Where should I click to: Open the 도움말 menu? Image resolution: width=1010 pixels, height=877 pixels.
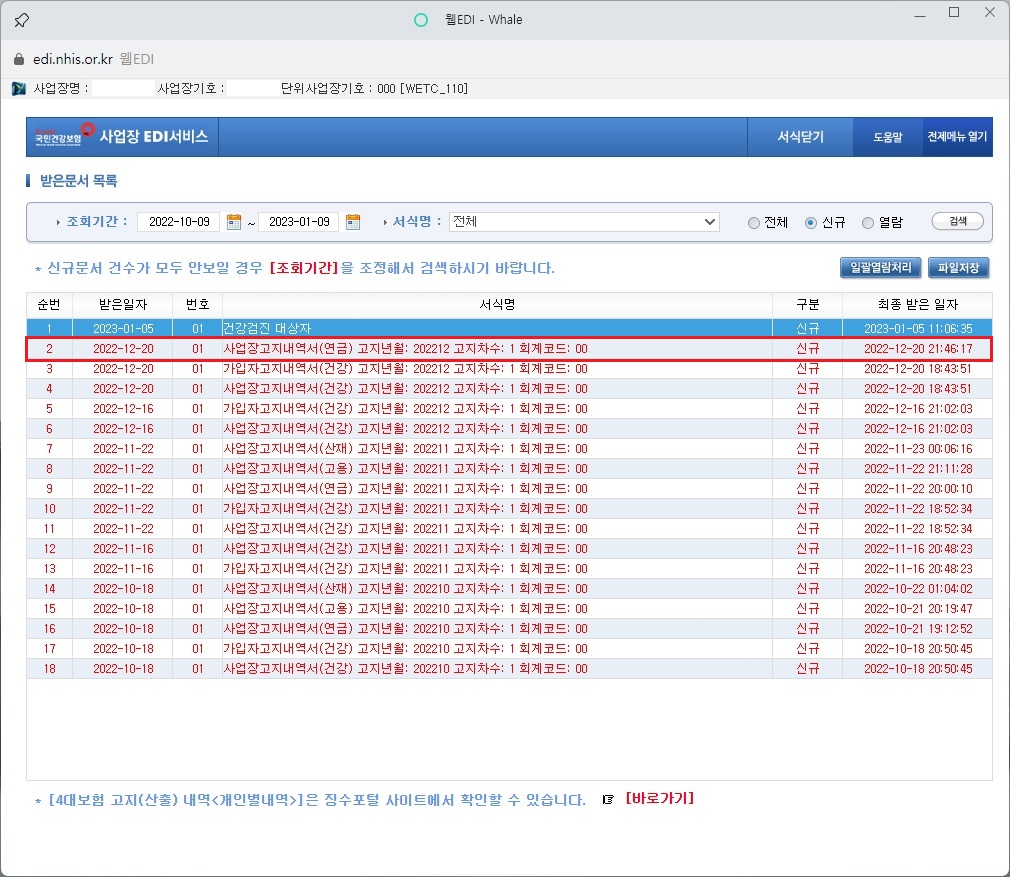[x=888, y=137]
